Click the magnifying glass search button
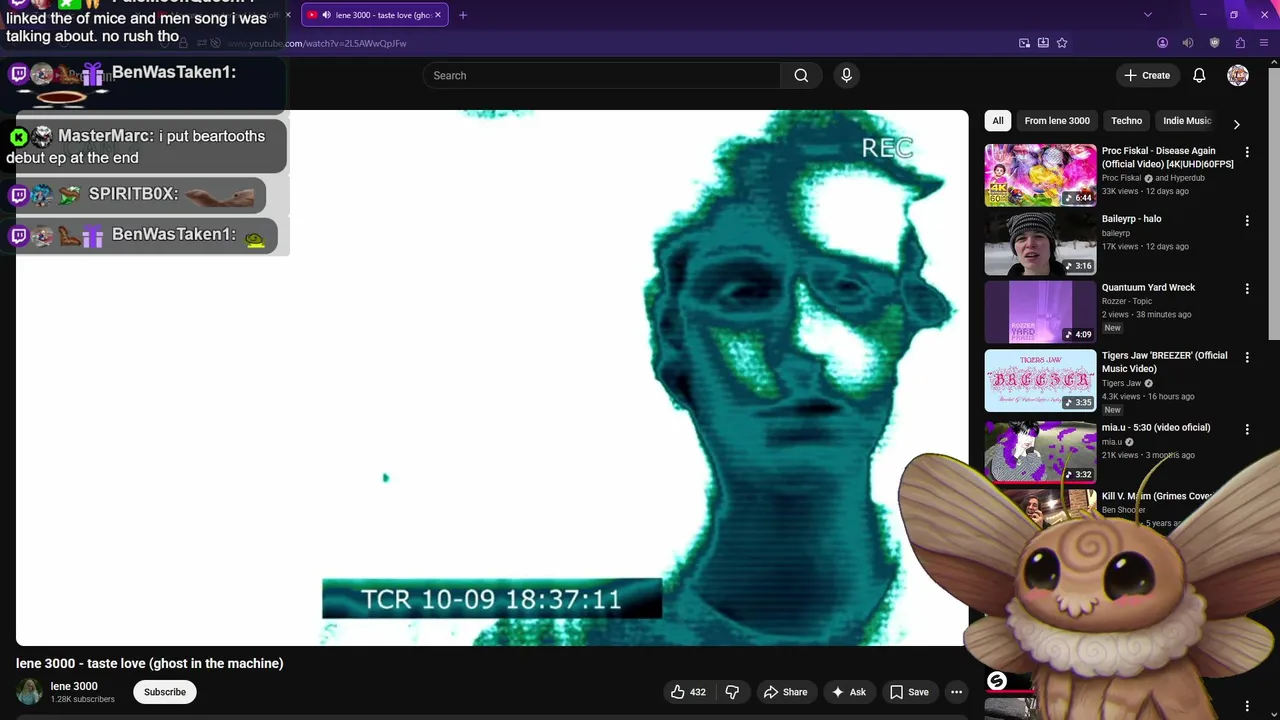The height and width of the screenshot is (720, 1280). (801, 75)
